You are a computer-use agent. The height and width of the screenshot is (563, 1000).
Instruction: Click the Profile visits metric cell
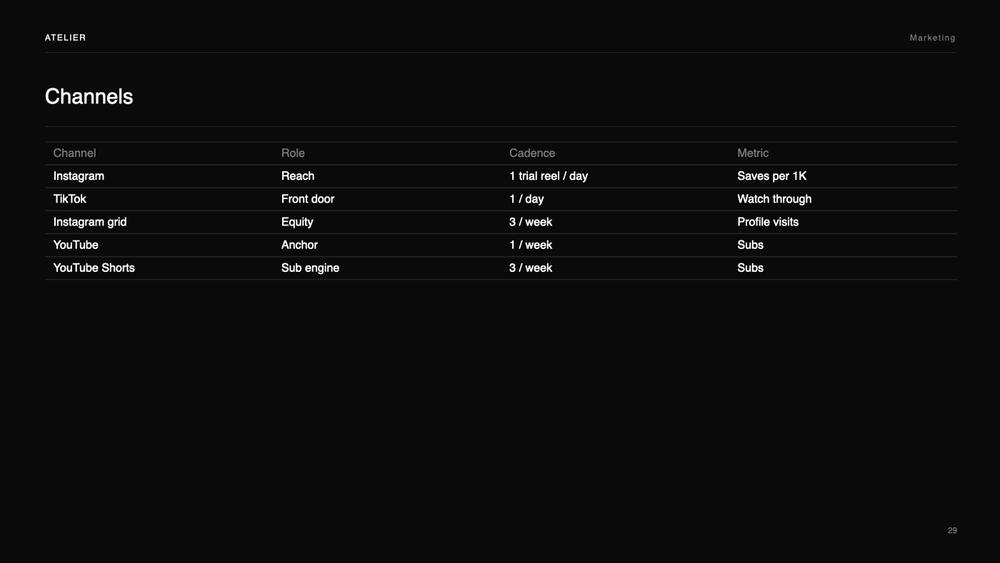[x=768, y=222]
